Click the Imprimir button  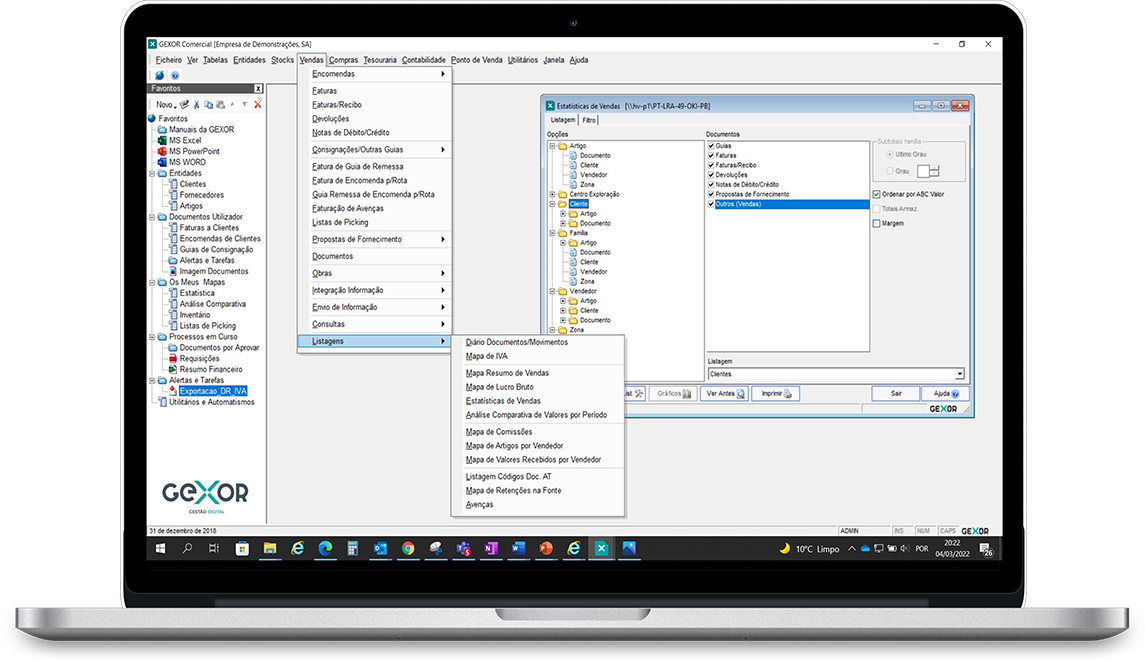click(775, 394)
